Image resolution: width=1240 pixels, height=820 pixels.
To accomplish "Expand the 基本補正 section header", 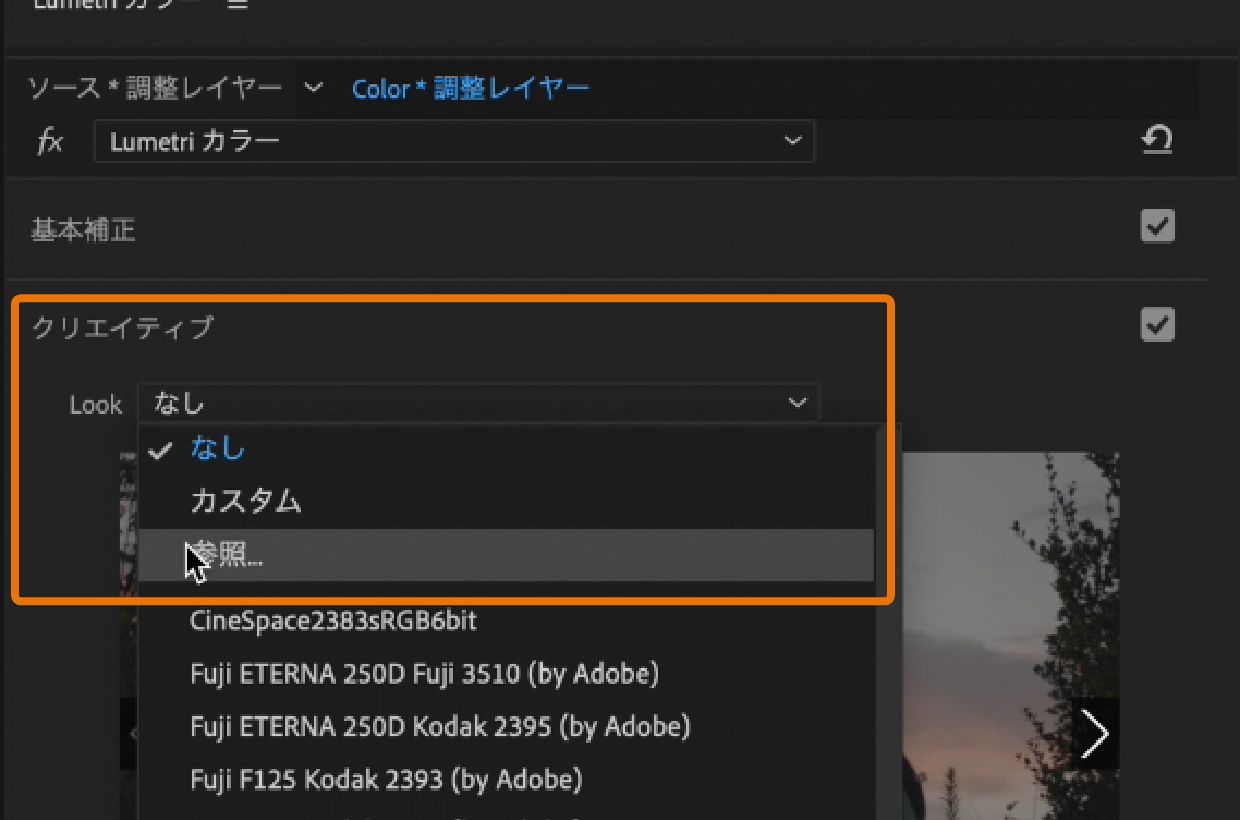I will pyautogui.click(x=83, y=230).
